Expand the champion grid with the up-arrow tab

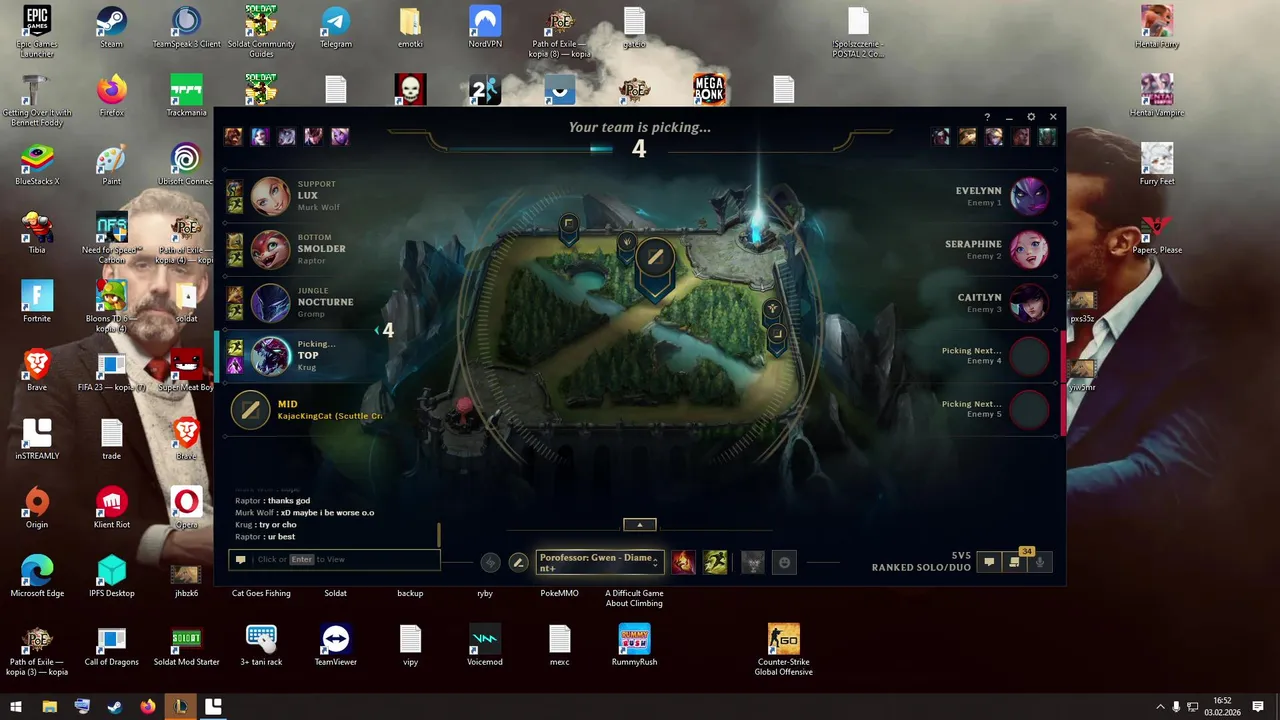(x=640, y=524)
